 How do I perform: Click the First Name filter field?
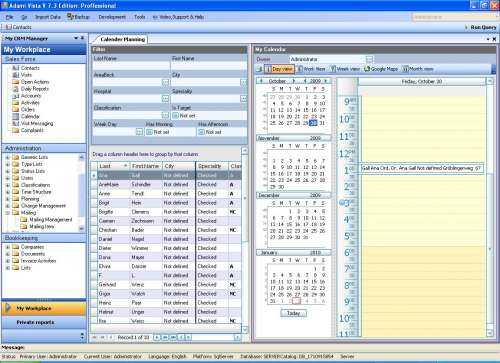[209, 66]
